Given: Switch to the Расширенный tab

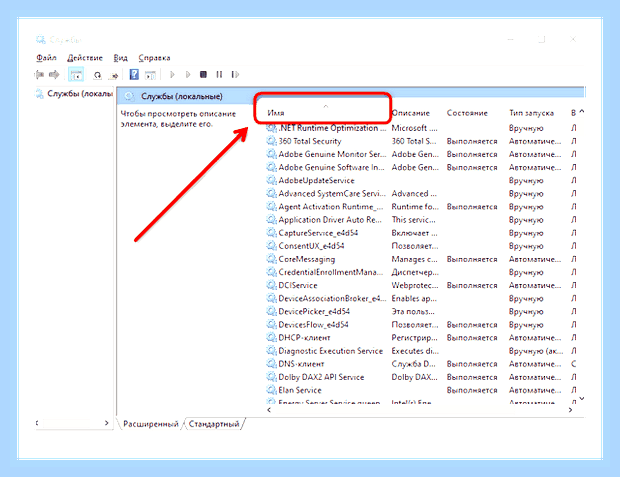Looking at the screenshot, I should pos(151,424).
